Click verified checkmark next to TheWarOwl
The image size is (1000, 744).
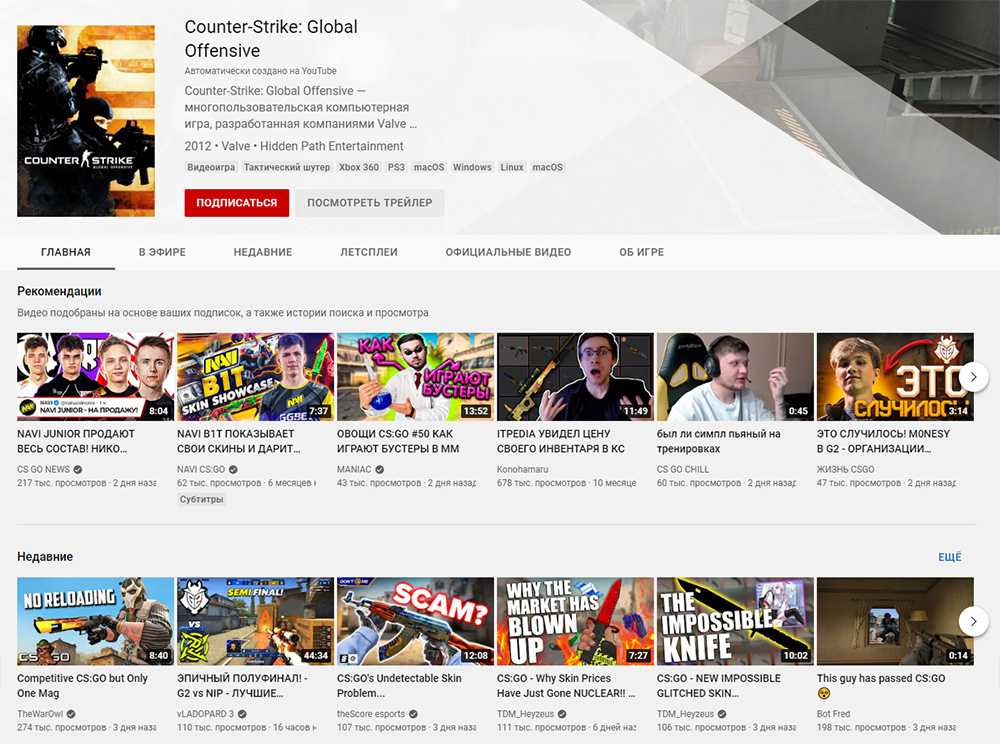coord(71,714)
